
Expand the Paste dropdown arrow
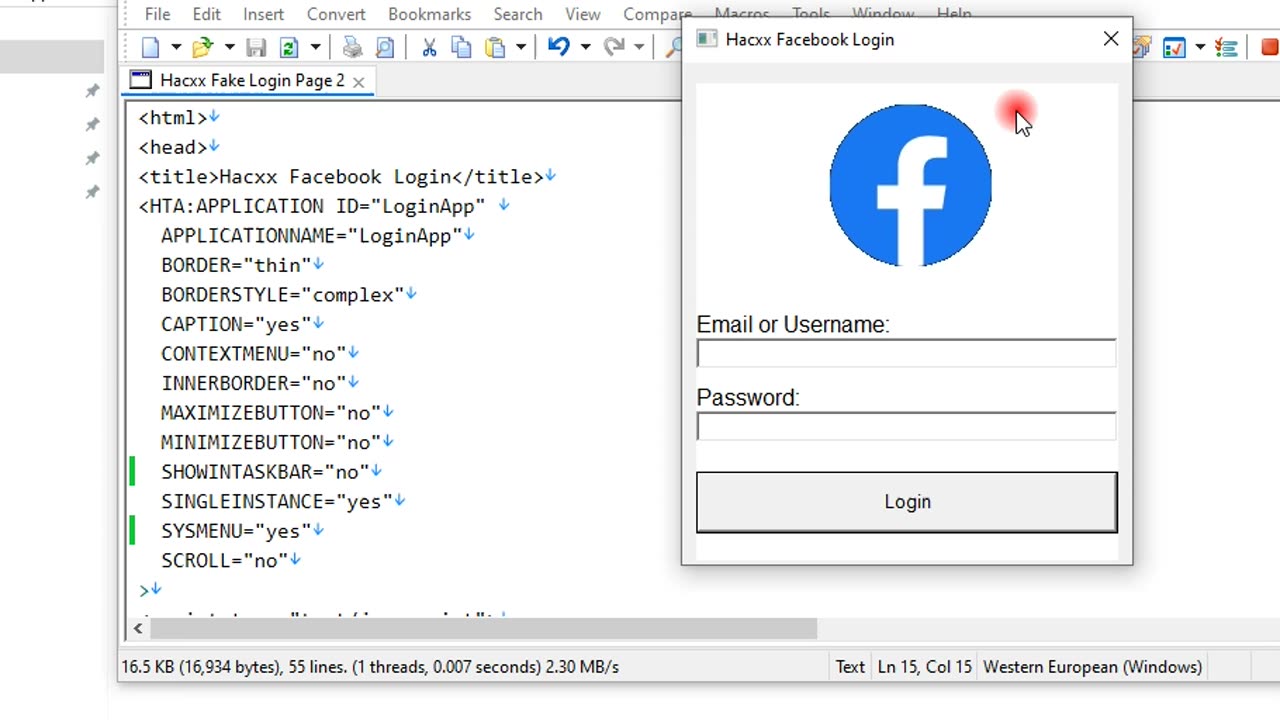click(x=521, y=47)
